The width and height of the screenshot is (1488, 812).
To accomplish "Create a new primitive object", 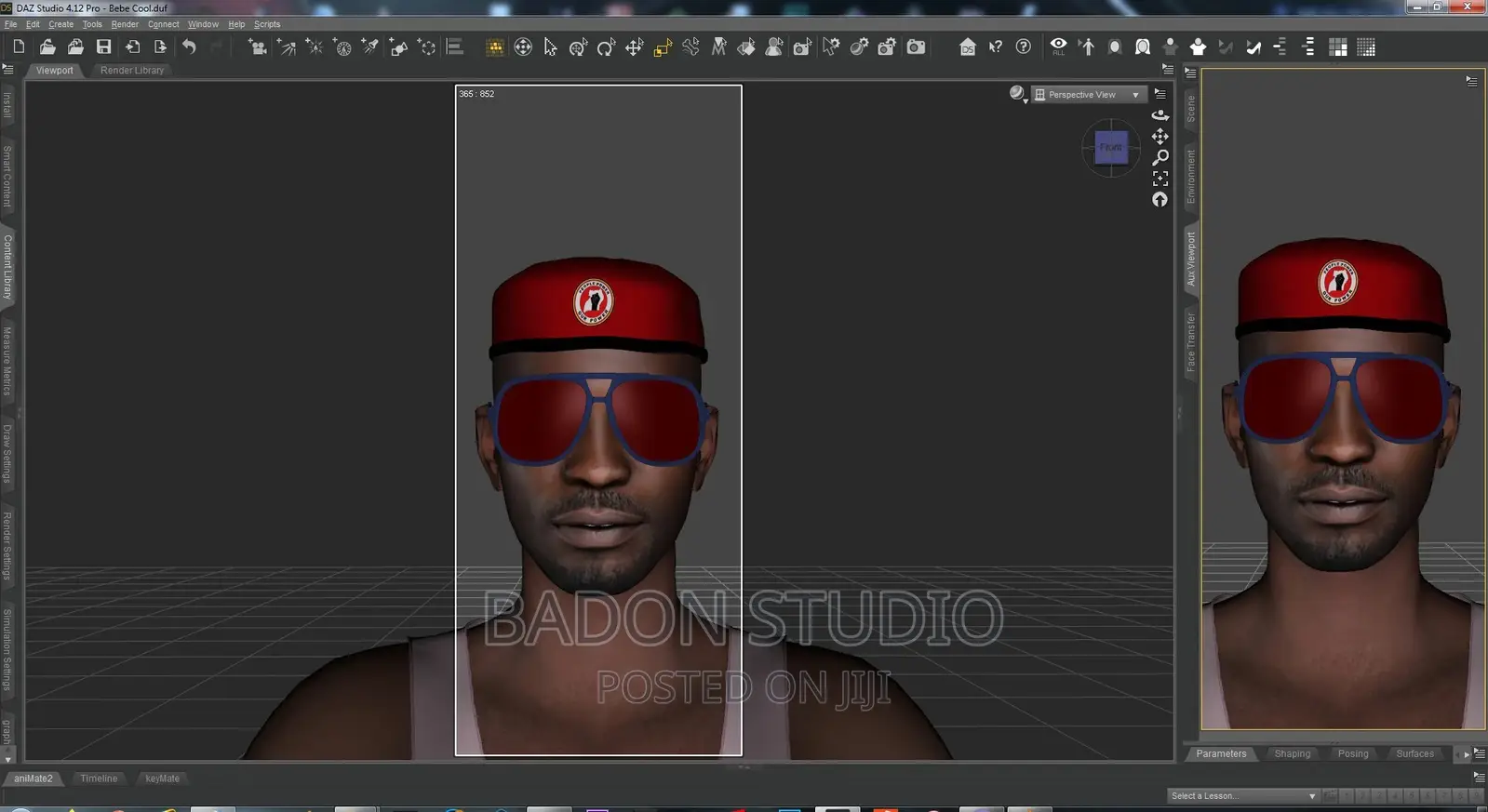I will [398, 47].
